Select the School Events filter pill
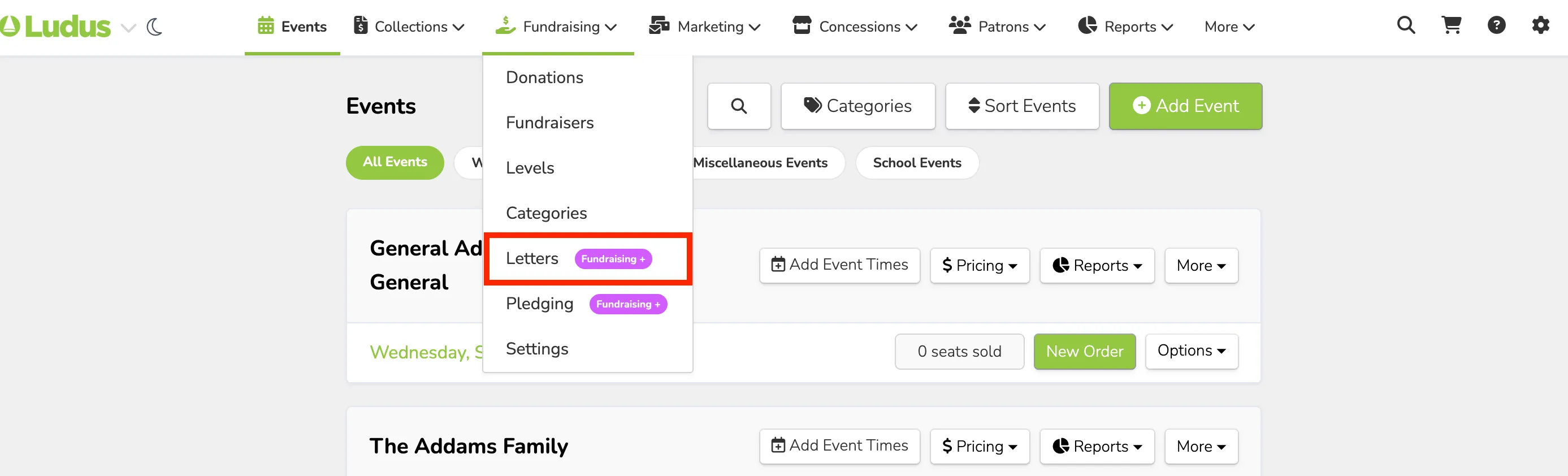 click(917, 162)
